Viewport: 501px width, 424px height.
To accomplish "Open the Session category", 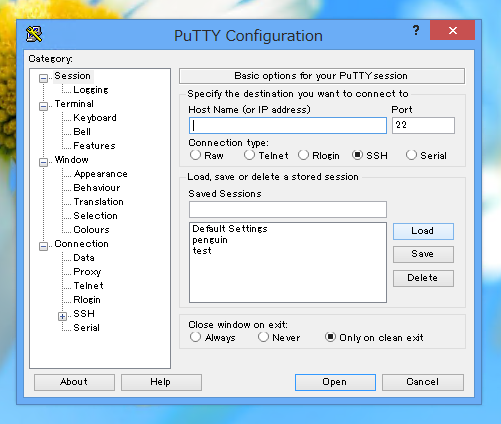I will [72, 76].
